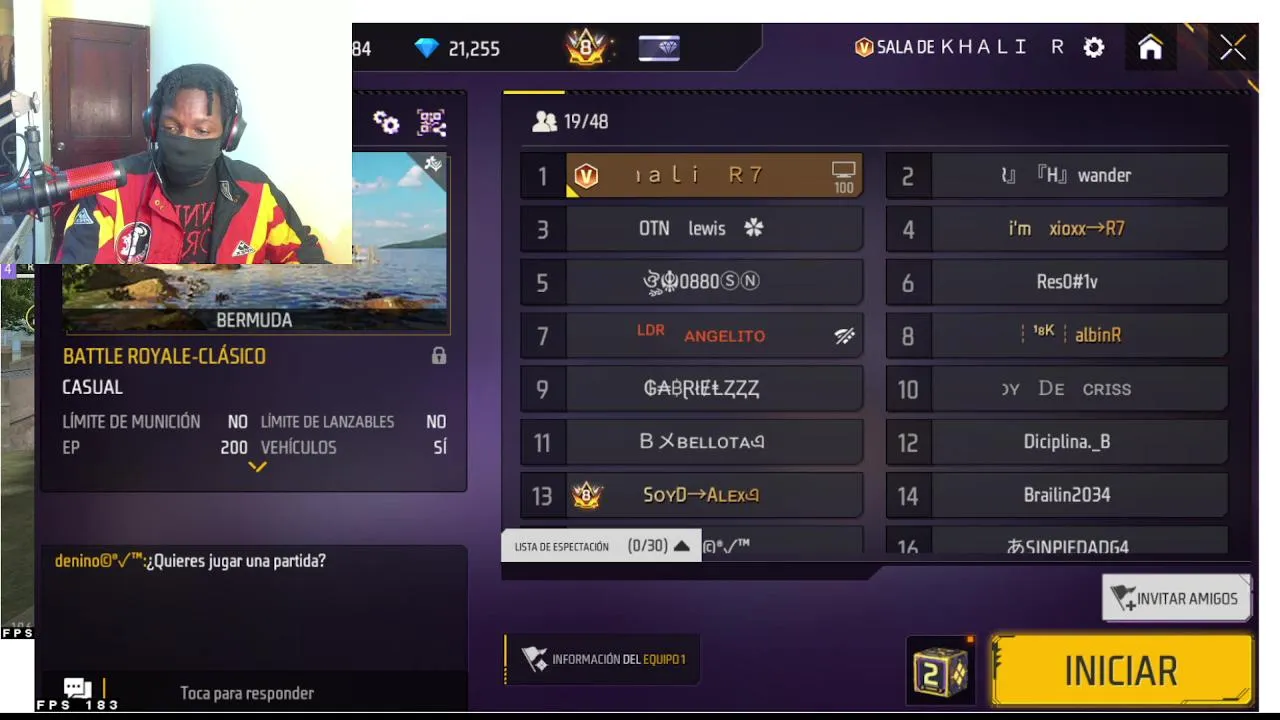The width and height of the screenshot is (1280, 720).
Task: Open the top bar settings gear
Action: click(x=1094, y=47)
